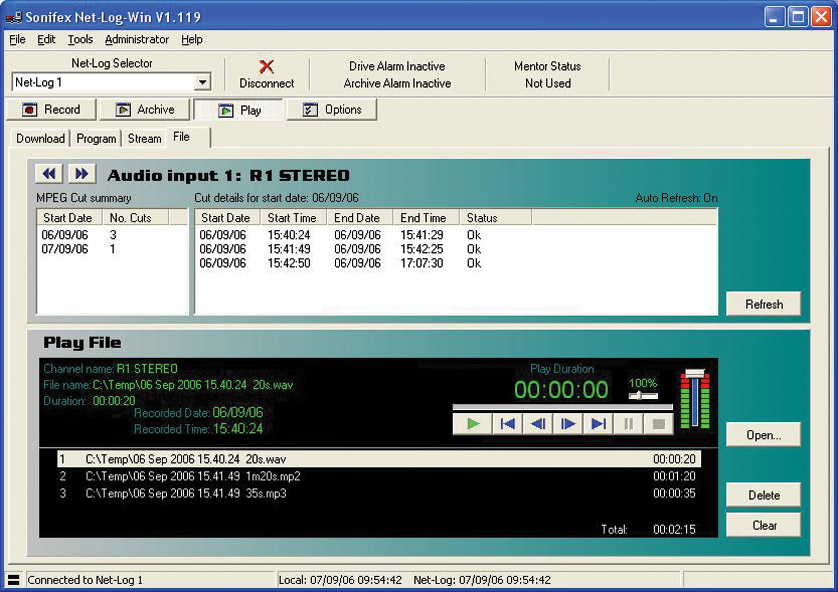Switch to the Stream tab
Viewport: 838px width, 592px height.
click(x=144, y=139)
